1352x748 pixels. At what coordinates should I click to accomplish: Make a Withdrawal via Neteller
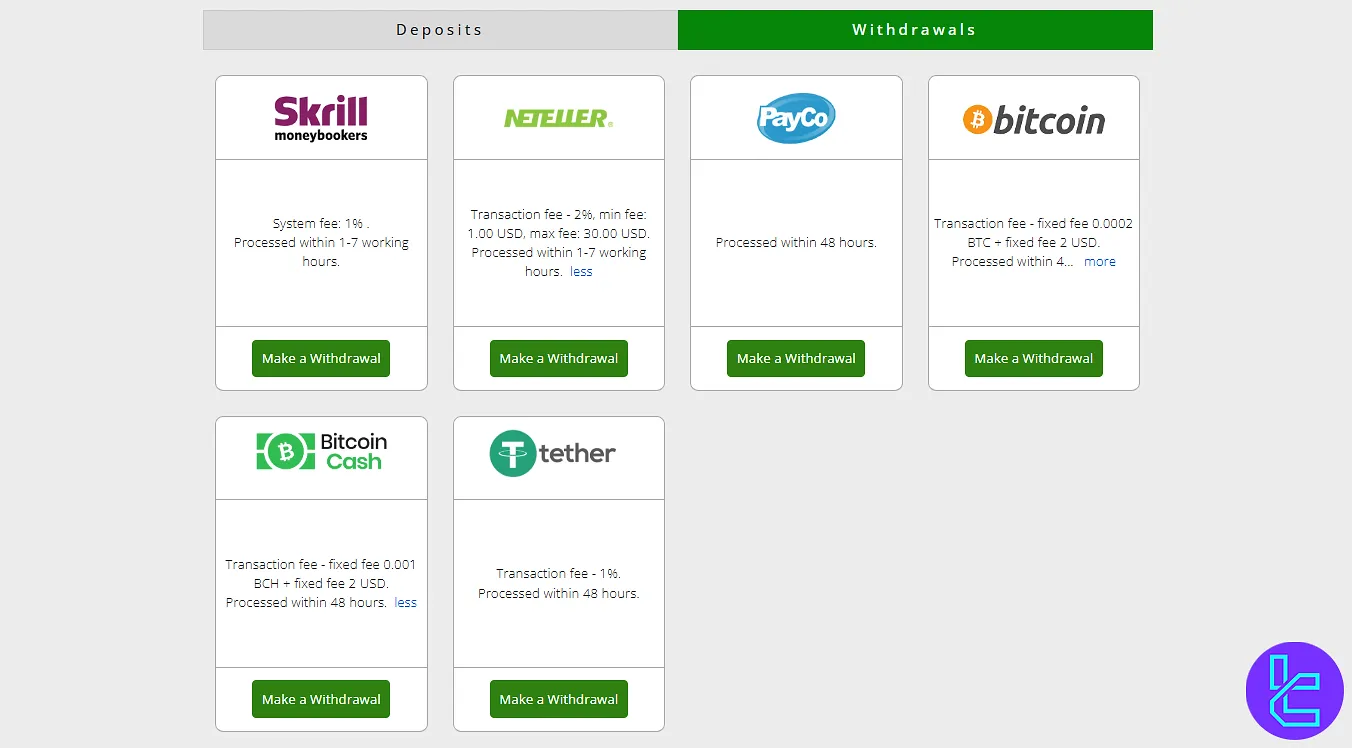[558, 358]
